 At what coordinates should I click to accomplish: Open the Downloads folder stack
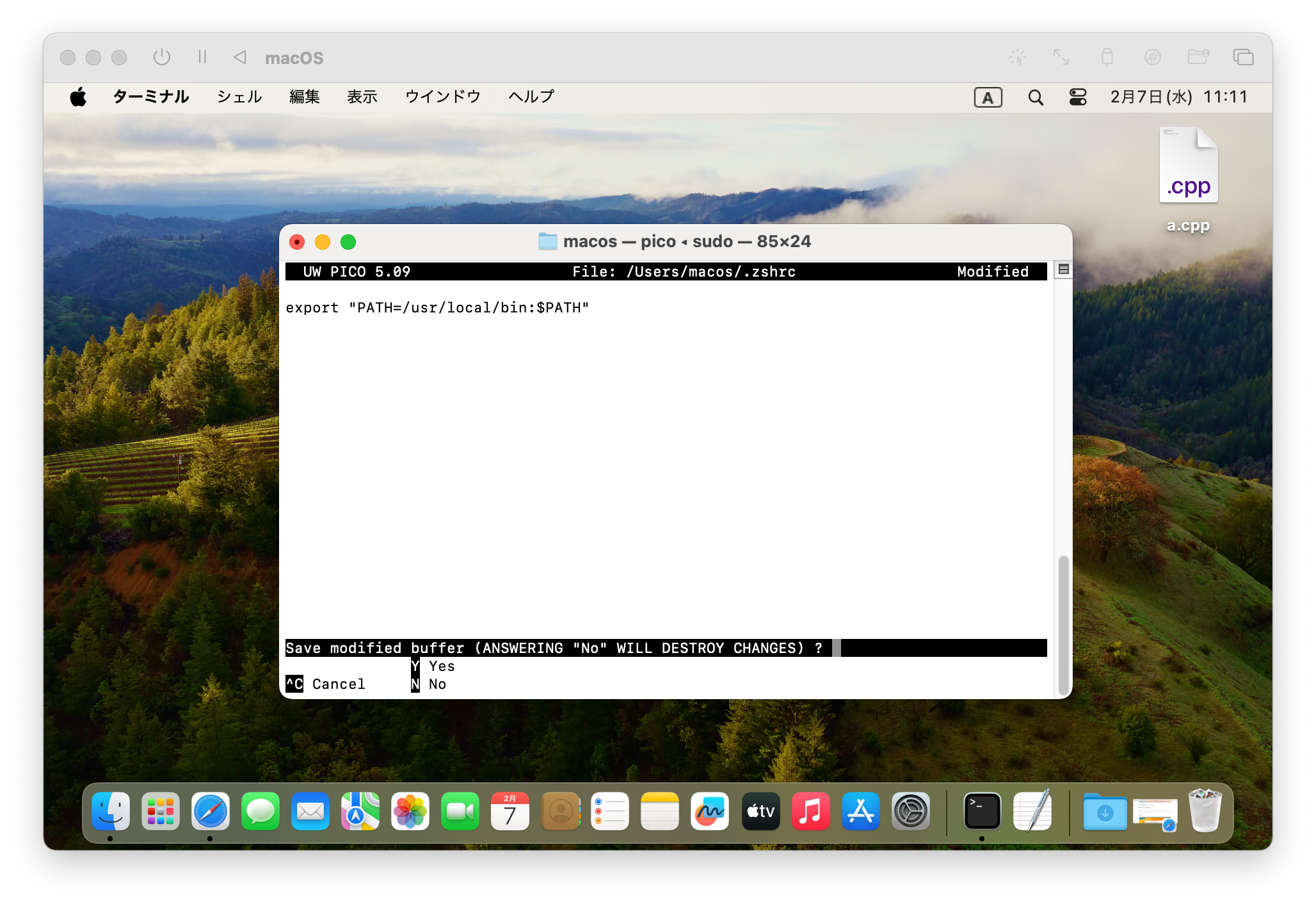(1105, 812)
